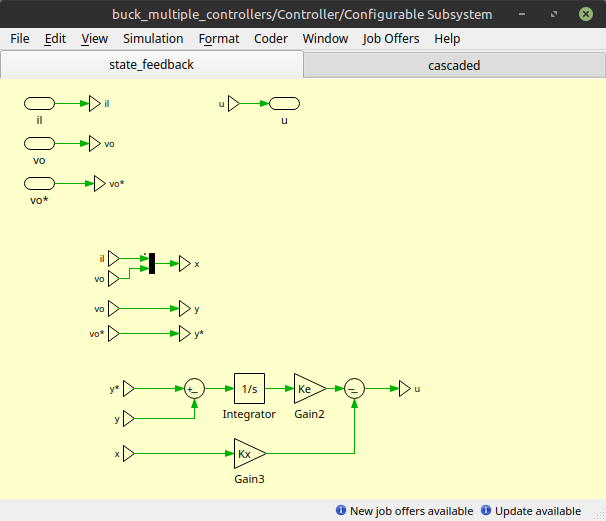Select the signal multiplexer block
Image resolution: width=606 pixels, height=521 pixels.
click(152, 264)
